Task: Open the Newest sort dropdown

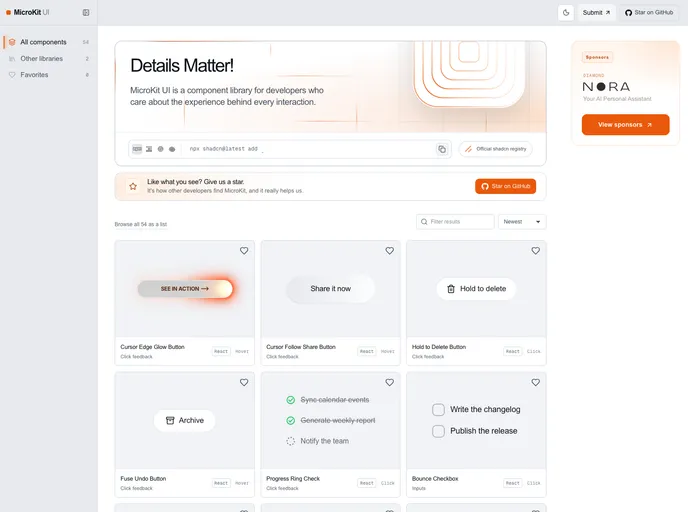Action: click(522, 222)
